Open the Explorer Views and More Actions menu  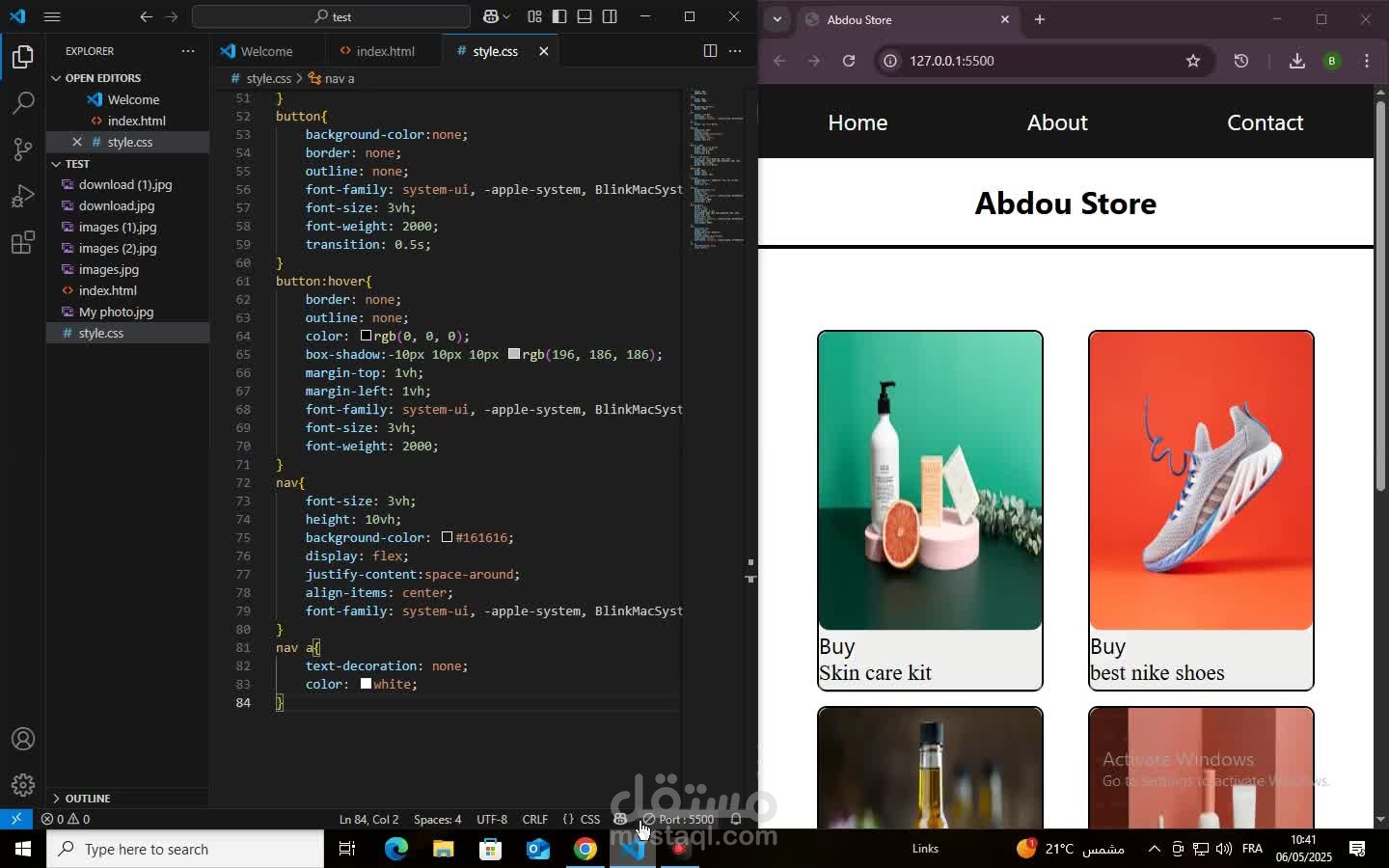coord(188,51)
